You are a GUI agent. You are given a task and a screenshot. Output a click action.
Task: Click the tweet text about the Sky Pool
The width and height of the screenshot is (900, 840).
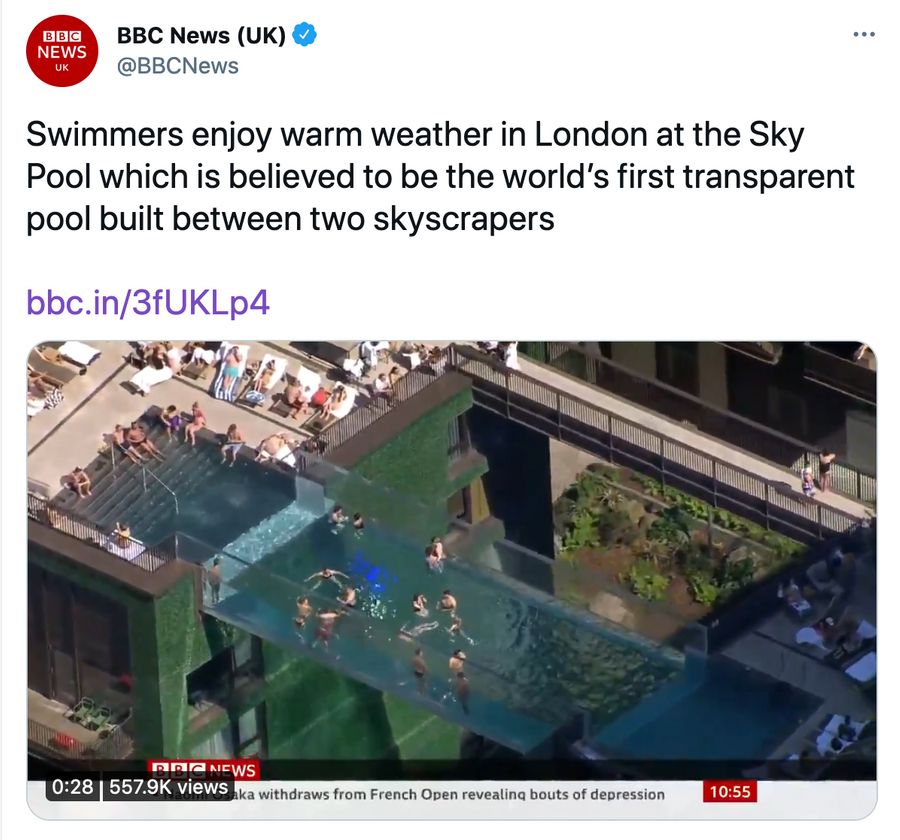(x=440, y=176)
